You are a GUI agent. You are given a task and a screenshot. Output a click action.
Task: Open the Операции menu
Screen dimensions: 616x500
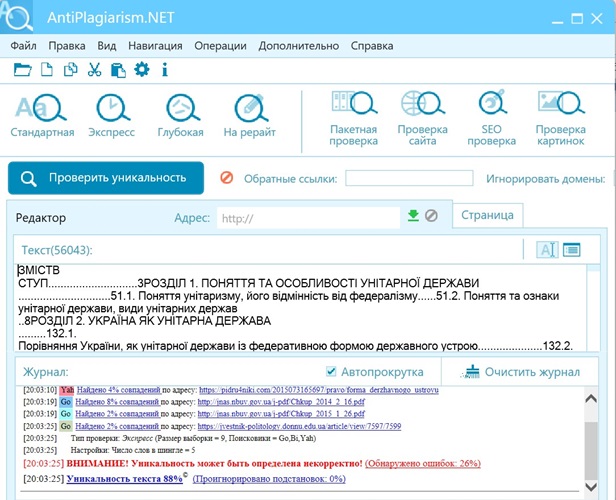[220, 46]
